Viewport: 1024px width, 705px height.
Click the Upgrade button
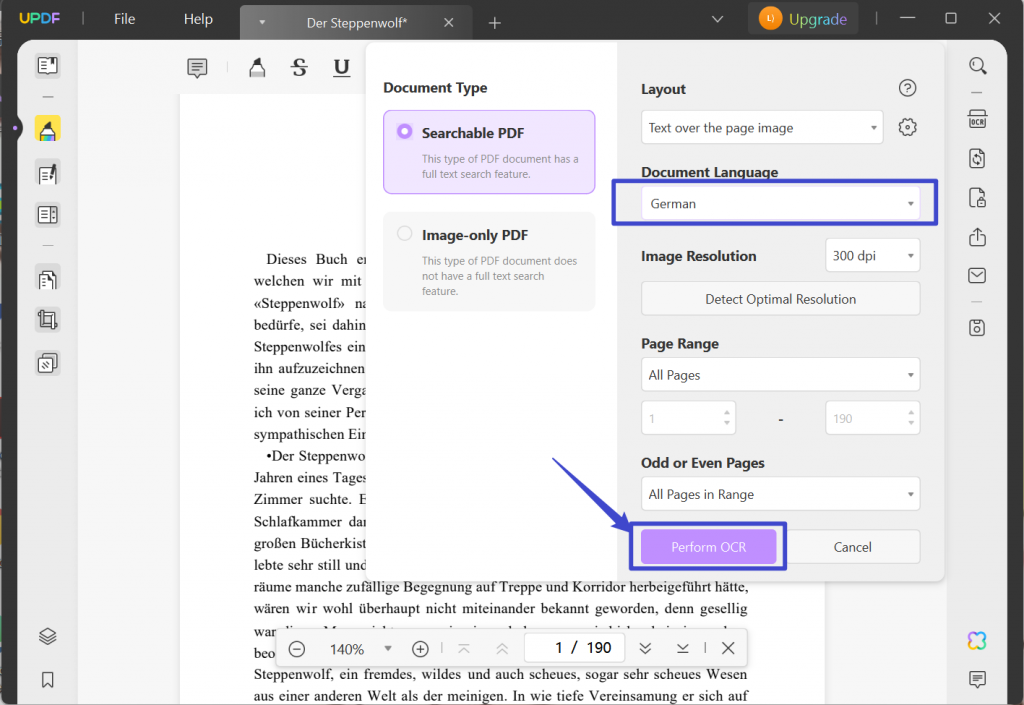point(803,18)
